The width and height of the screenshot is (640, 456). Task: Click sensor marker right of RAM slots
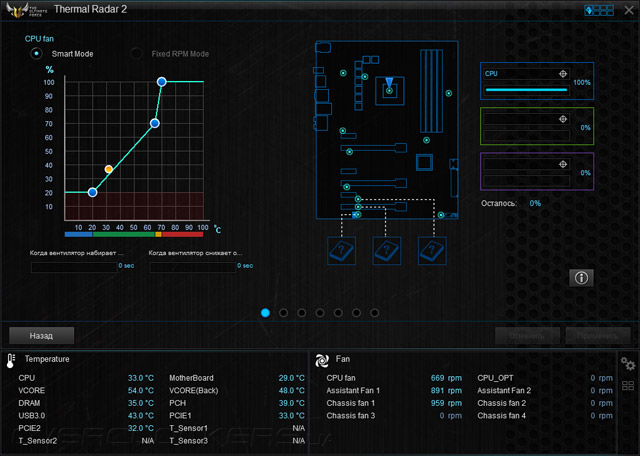[449, 93]
